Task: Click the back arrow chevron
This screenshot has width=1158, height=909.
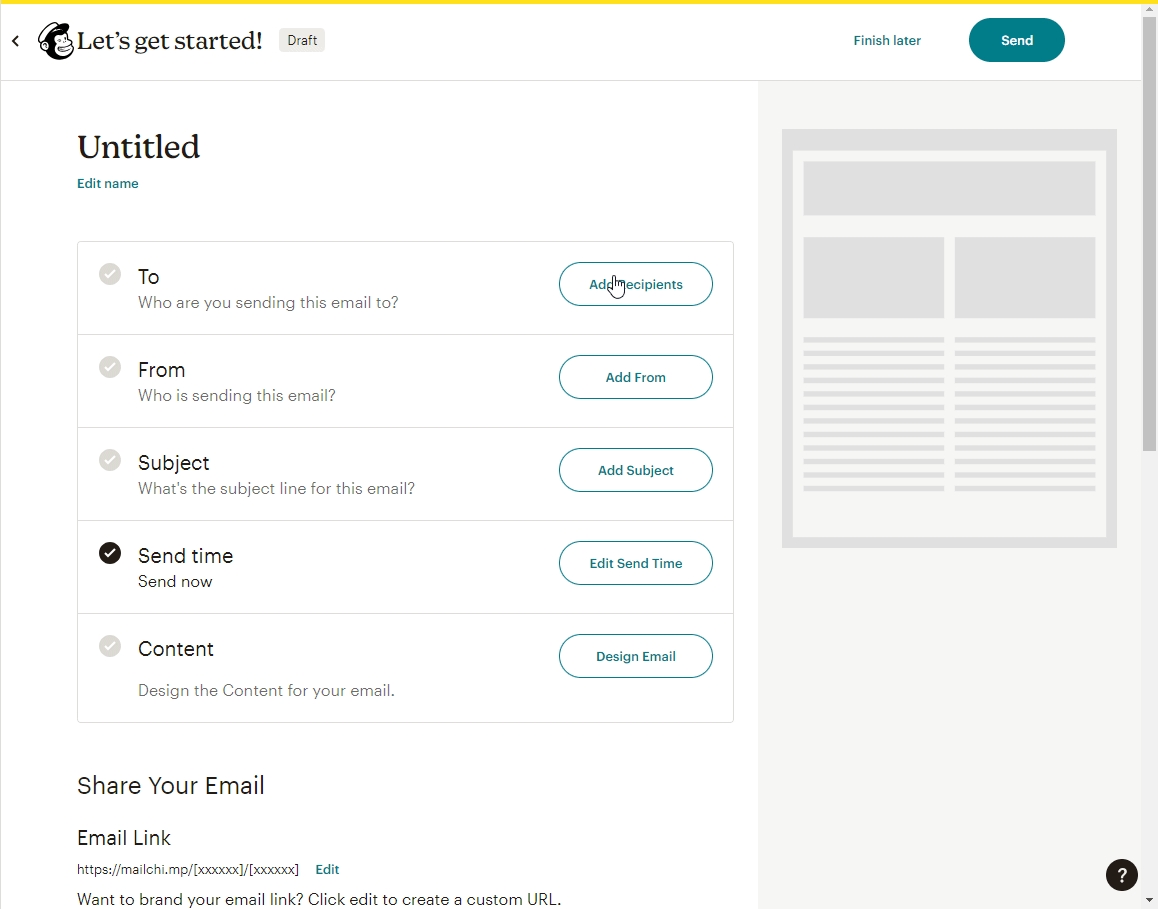Action: click(15, 41)
